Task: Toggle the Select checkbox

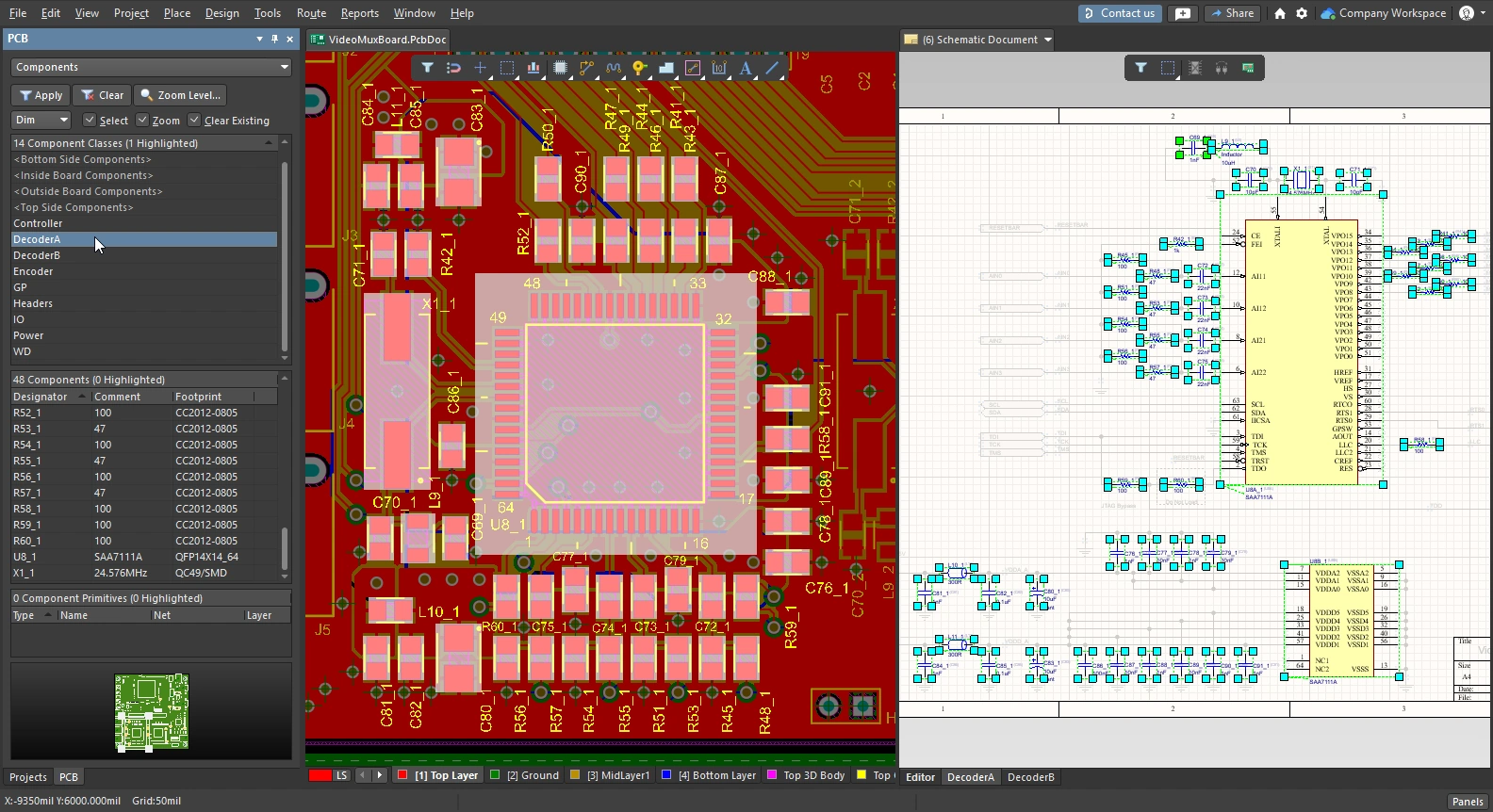Action: pos(90,121)
